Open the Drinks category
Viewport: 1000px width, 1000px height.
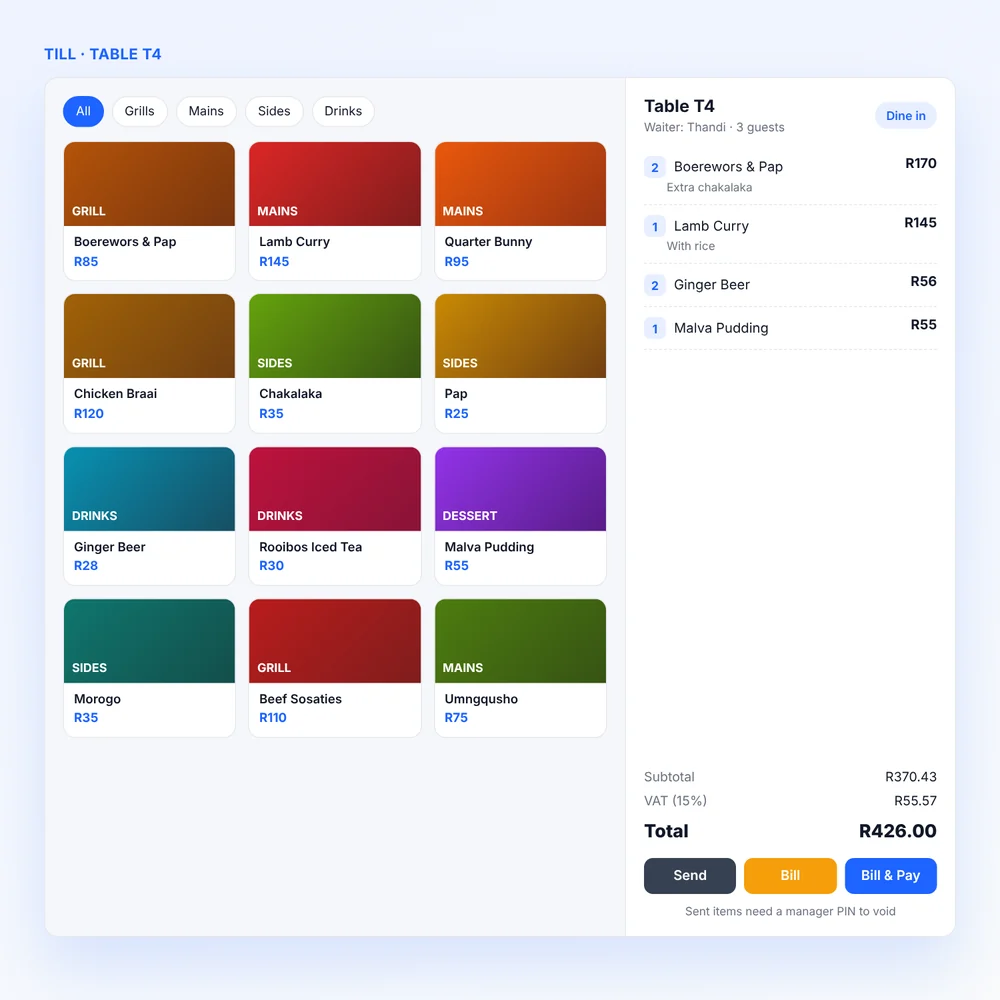click(342, 111)
